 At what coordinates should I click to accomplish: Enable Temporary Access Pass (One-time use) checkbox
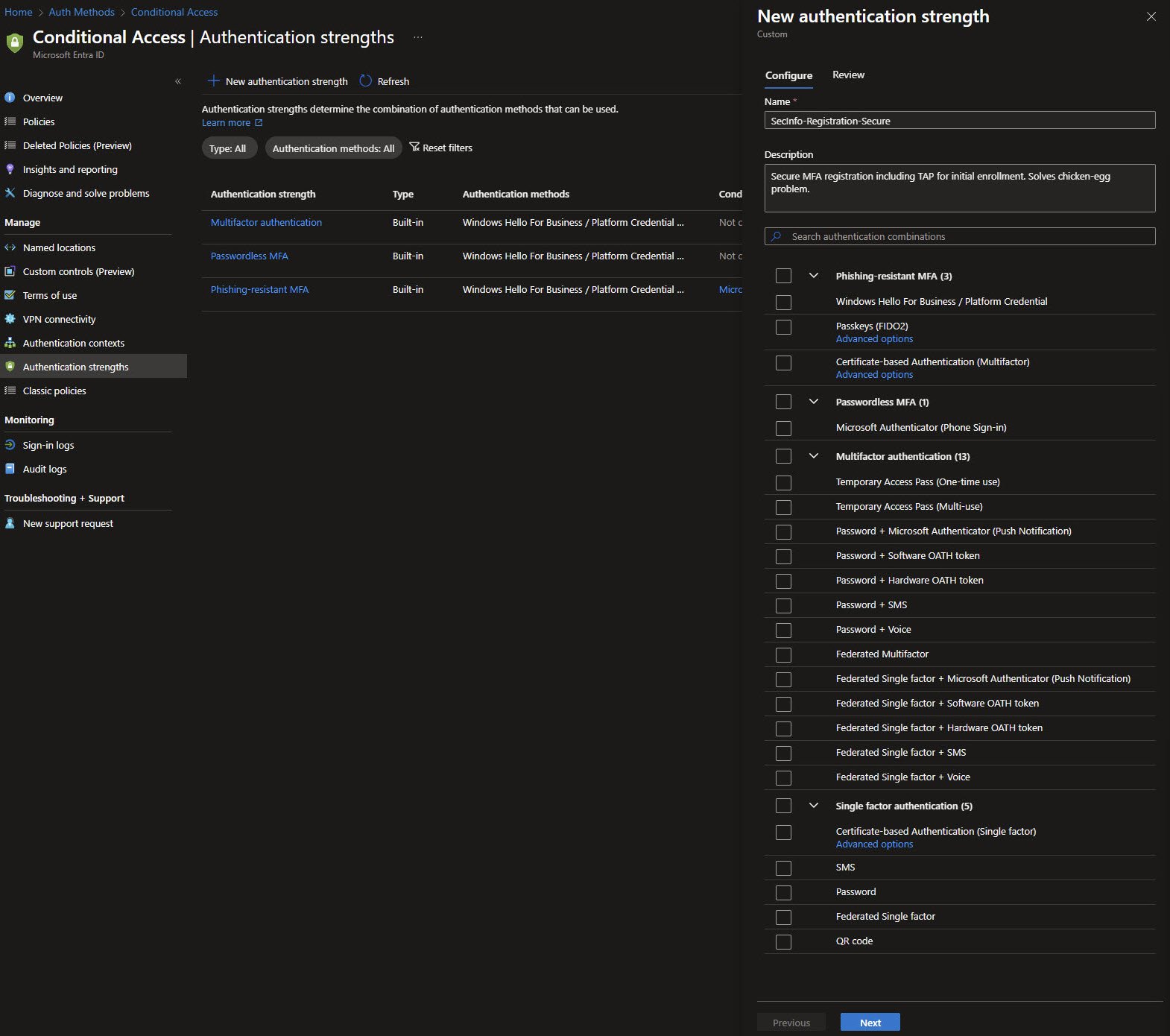(x=783, y=483)
